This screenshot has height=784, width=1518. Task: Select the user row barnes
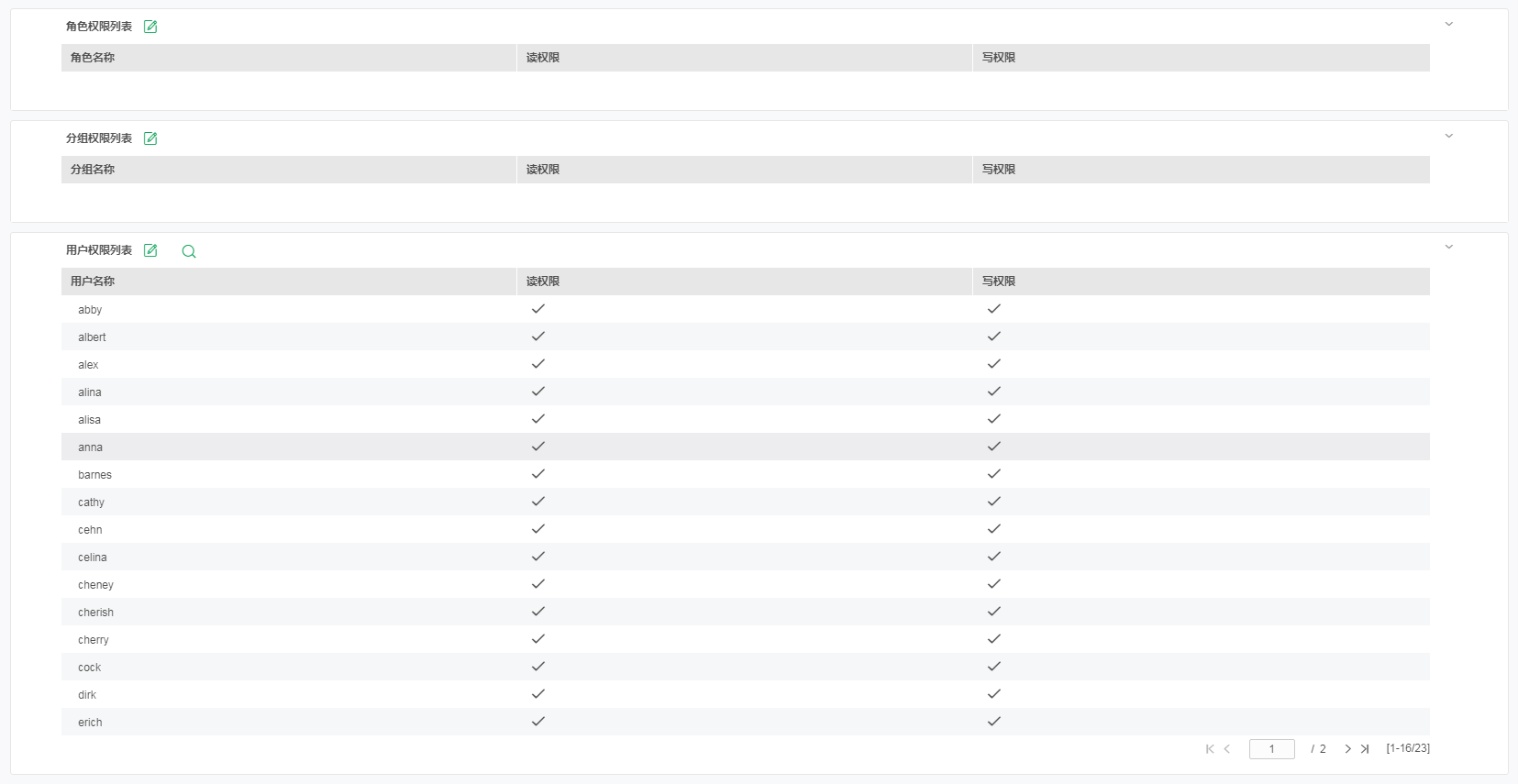click(x=746, y=474)
